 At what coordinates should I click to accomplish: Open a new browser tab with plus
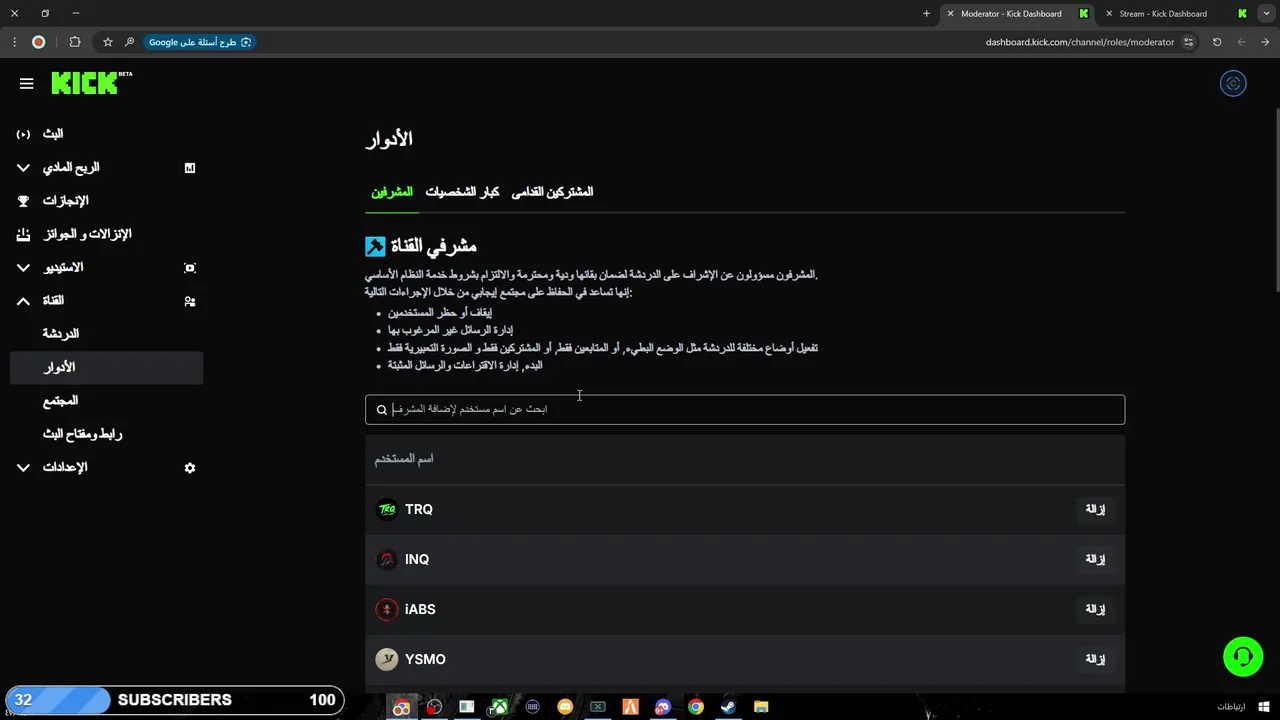pos(926,14)
